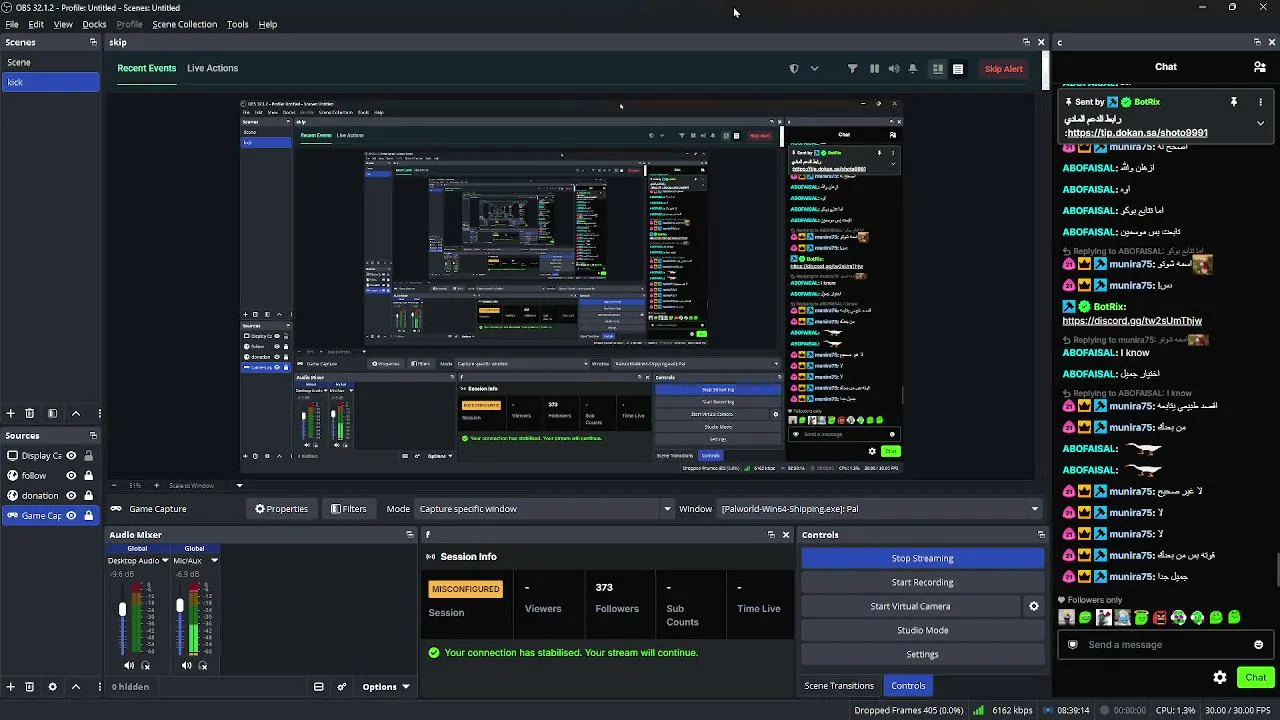This screenshot has height=720, width=1280.
Task: Skip the current alert
Action: (x=1003, y=69)
